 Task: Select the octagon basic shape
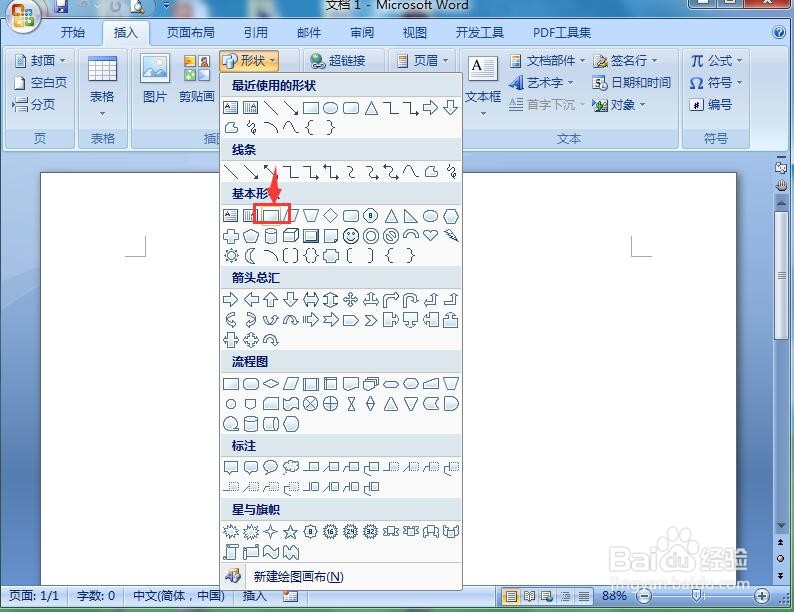point(370,216)
